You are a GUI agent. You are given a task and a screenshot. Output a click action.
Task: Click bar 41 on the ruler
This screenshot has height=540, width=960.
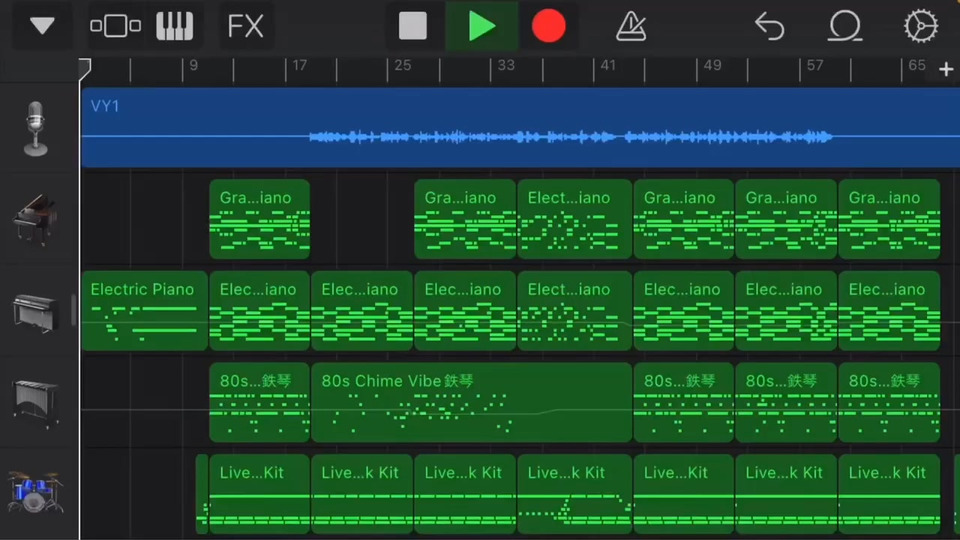[x=607, y=66]
